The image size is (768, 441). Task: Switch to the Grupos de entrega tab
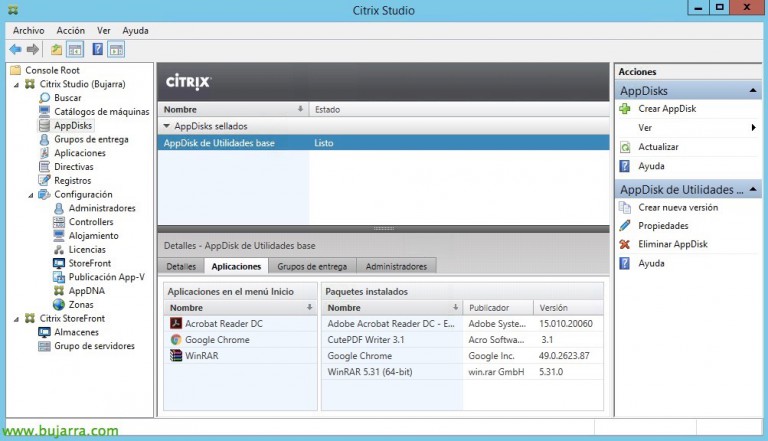[312, 266]
